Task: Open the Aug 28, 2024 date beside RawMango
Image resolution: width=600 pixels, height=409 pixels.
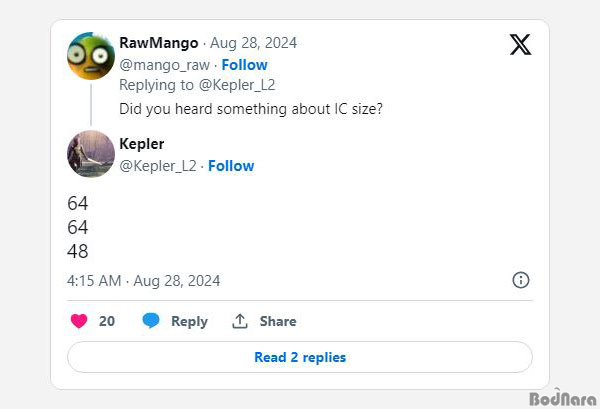Action: coord(253,43)
